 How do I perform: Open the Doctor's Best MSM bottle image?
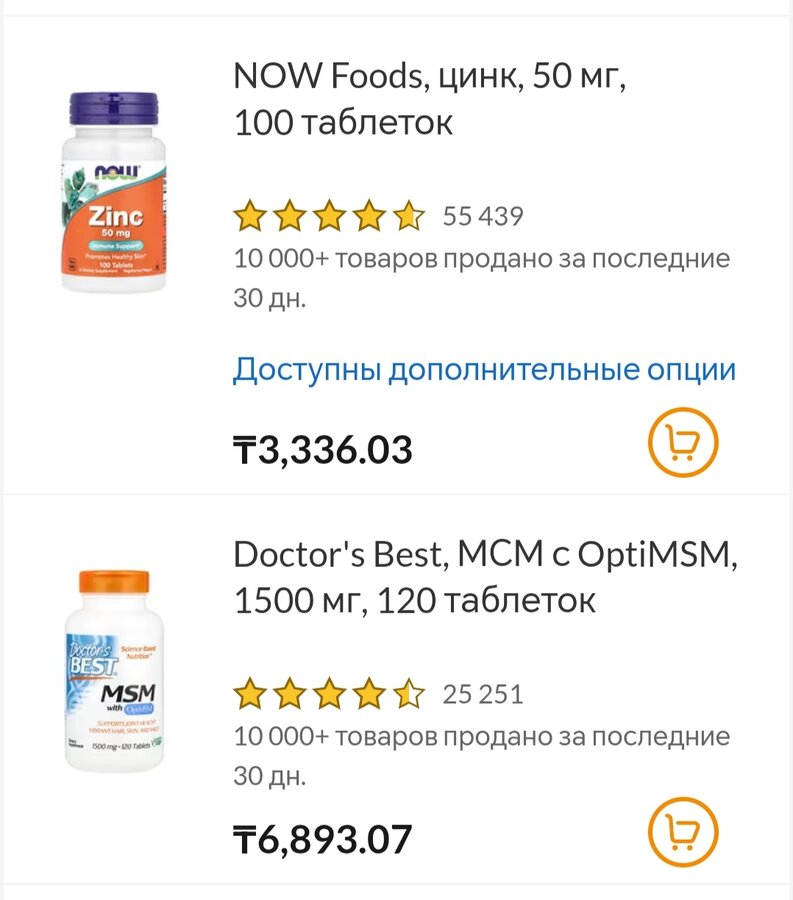[x=115, y=670]
